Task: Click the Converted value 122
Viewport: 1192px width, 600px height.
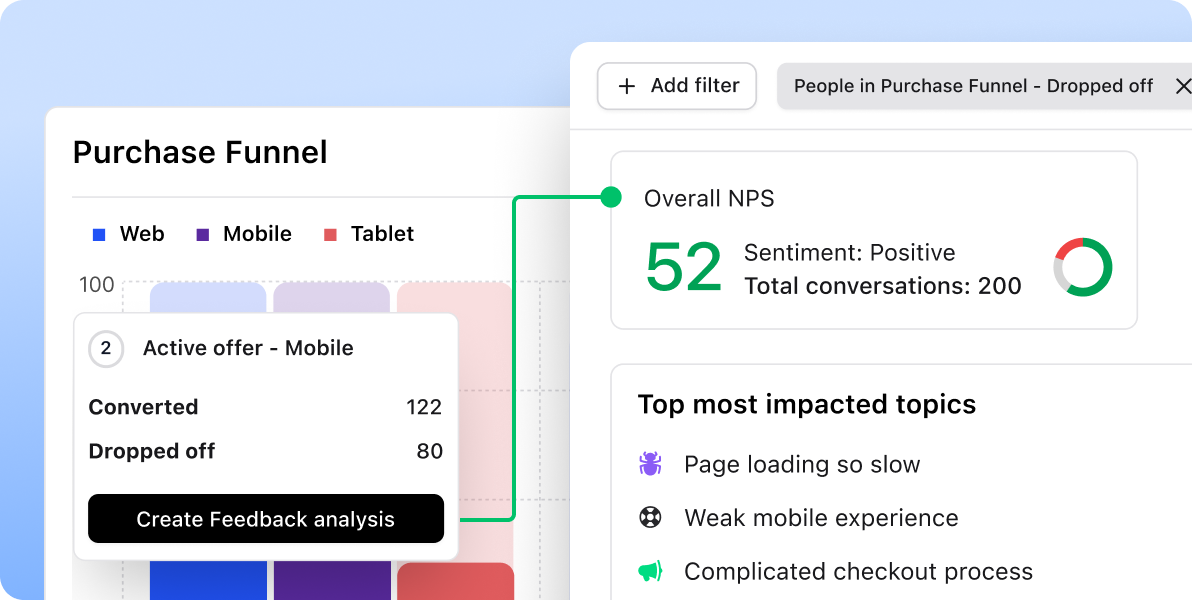Action: pyautogui.click(x=424, y=407)
